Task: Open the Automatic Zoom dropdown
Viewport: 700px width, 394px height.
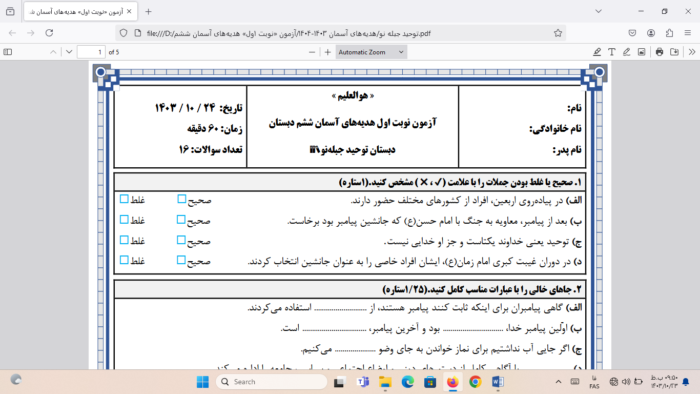Action: (371, 52)
